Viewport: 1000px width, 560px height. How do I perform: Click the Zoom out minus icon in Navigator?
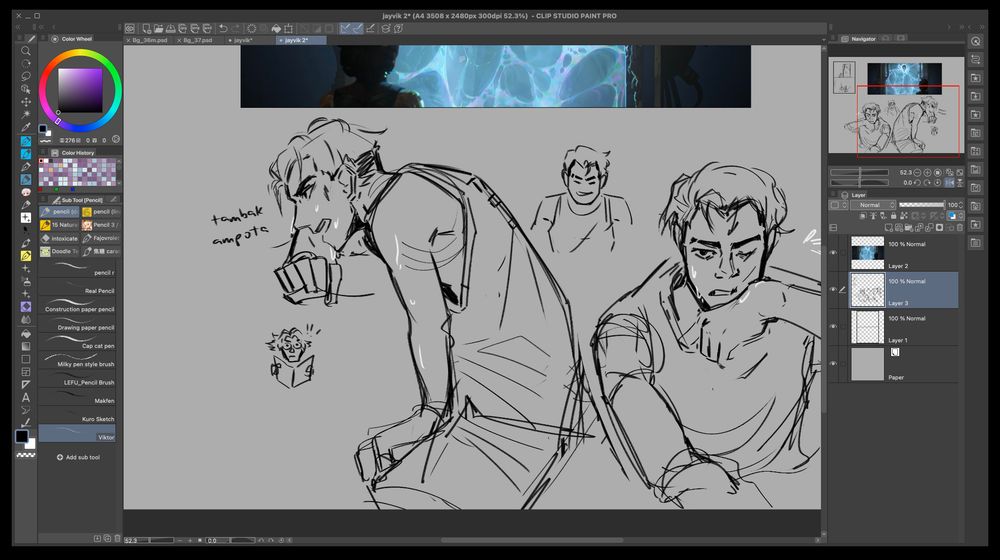[917, 172]
